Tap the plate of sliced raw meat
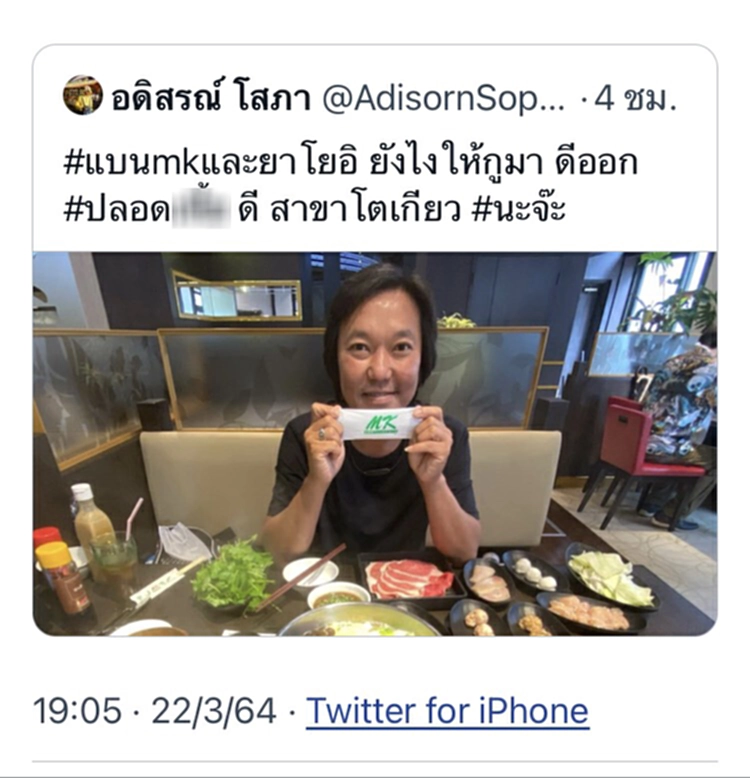The height and width of the screenshot is (778, 750). tap(409, 577)
